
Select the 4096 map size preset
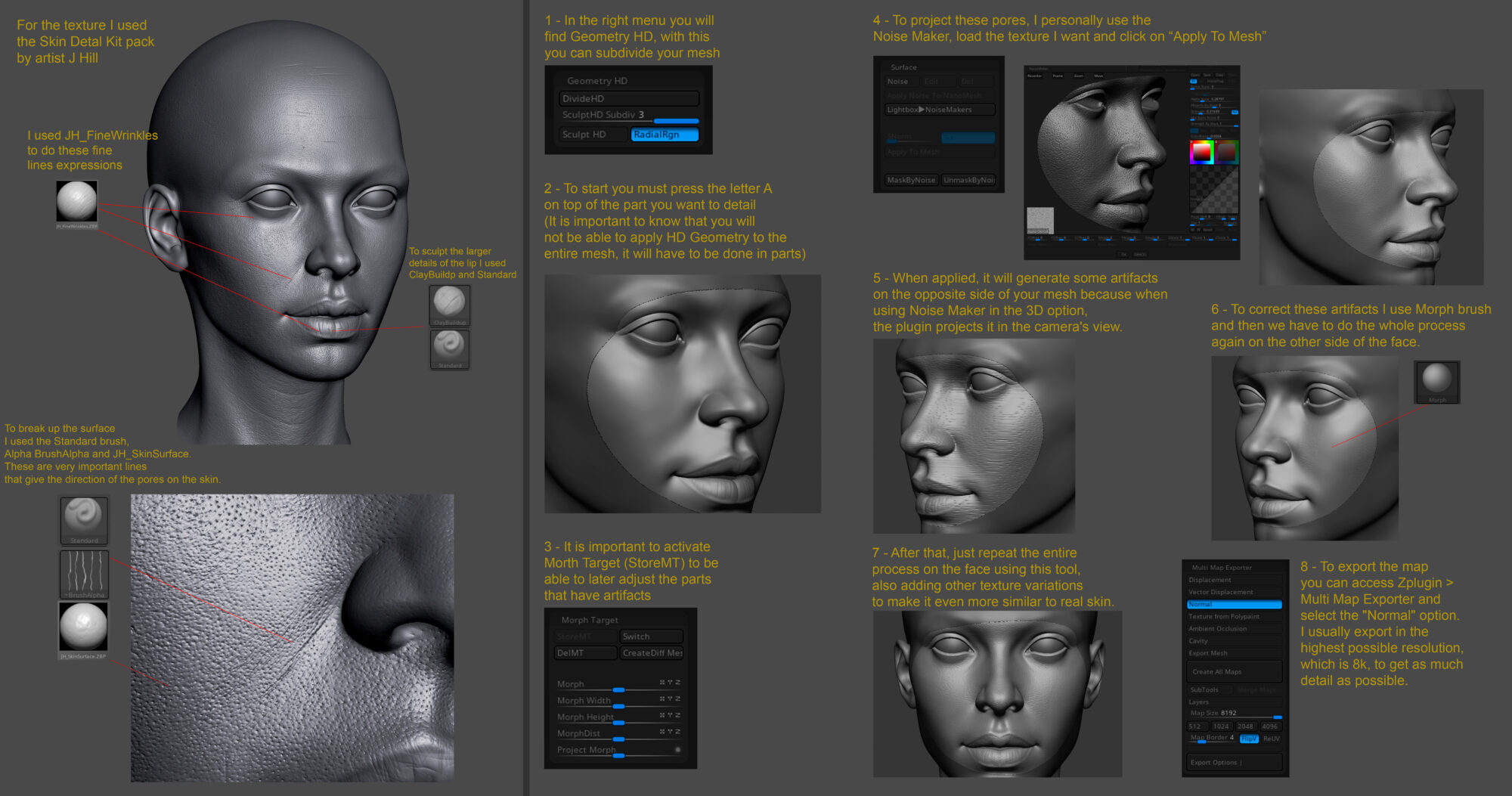1270,726
